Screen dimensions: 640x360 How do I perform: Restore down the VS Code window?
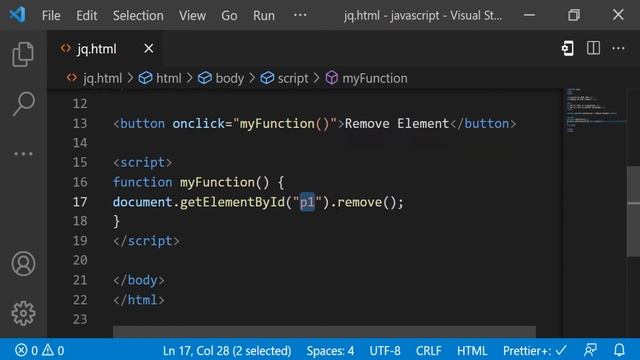click(574, 15)
